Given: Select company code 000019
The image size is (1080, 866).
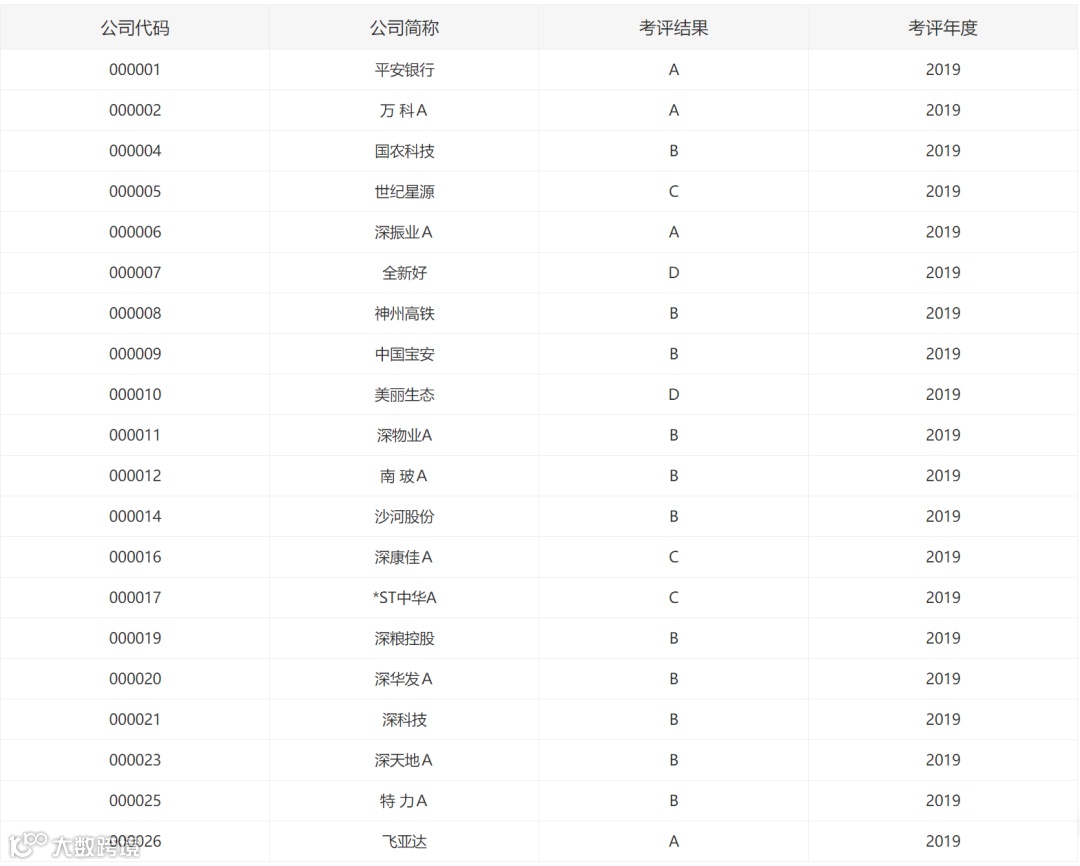Looking at the screenshot, I should pos(135,639).
